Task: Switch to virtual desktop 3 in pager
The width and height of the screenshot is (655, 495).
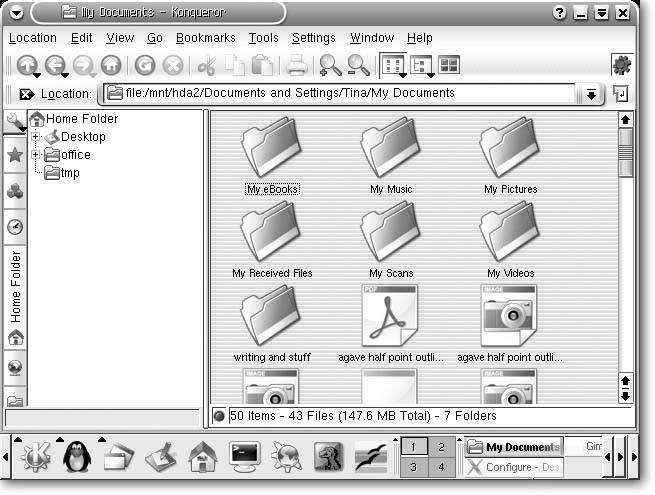Action: tap(413, 467)
